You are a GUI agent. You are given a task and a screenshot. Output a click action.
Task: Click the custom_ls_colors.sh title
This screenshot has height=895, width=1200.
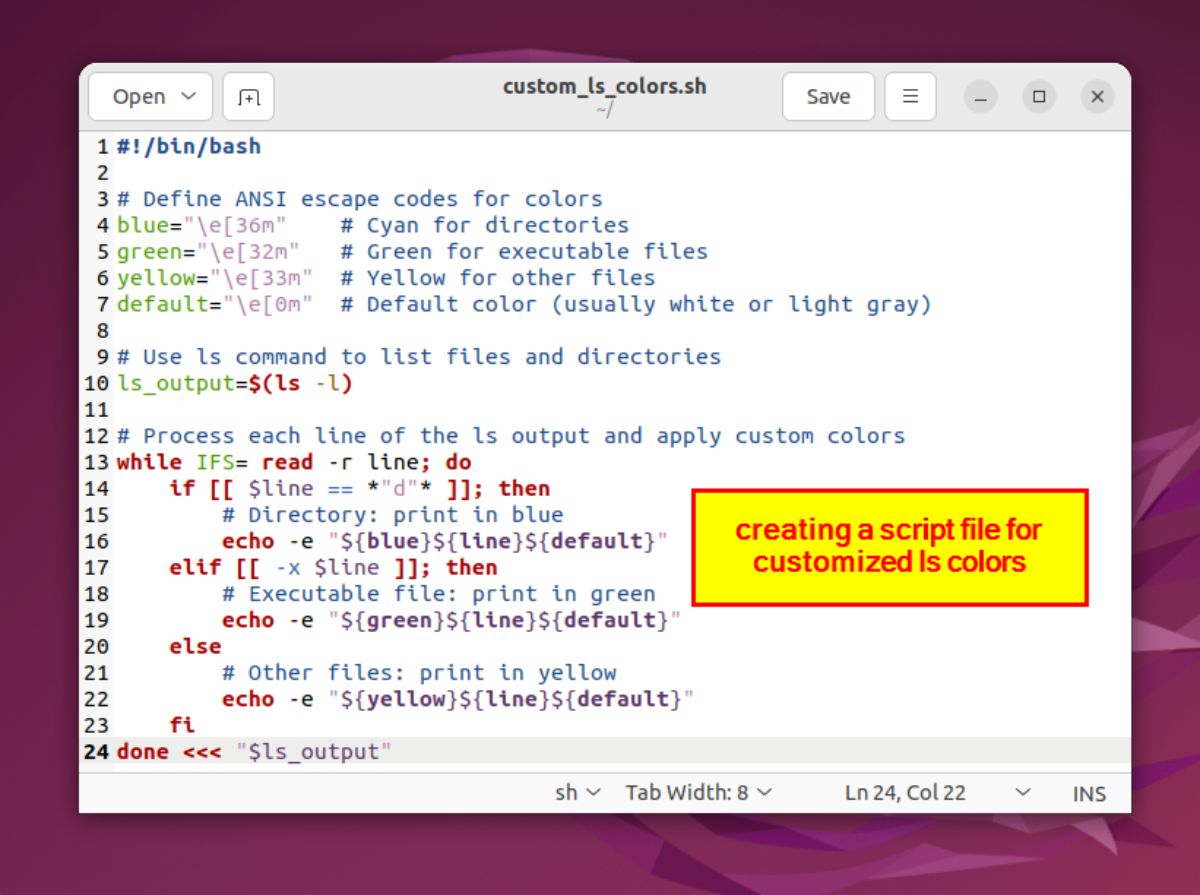point(604,86)
